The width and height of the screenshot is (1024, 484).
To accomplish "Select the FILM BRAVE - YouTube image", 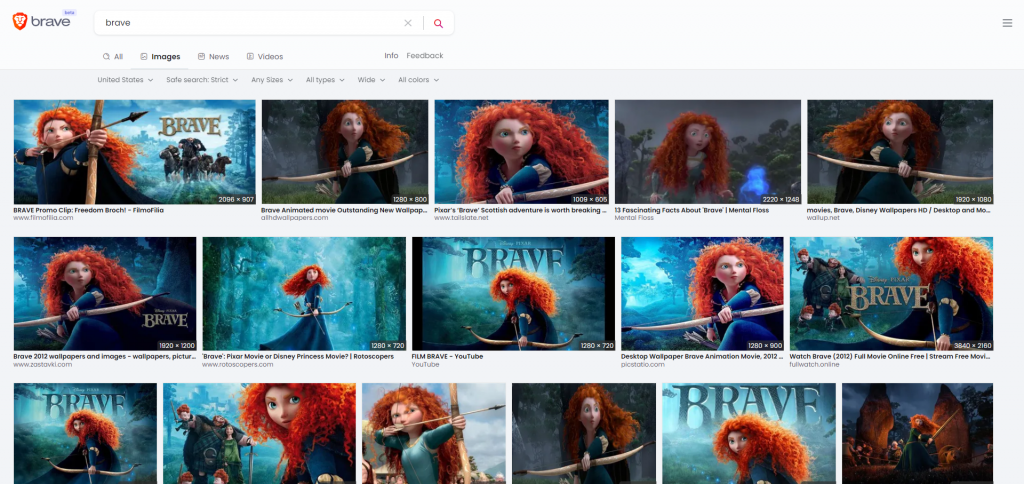I will 513,293.
